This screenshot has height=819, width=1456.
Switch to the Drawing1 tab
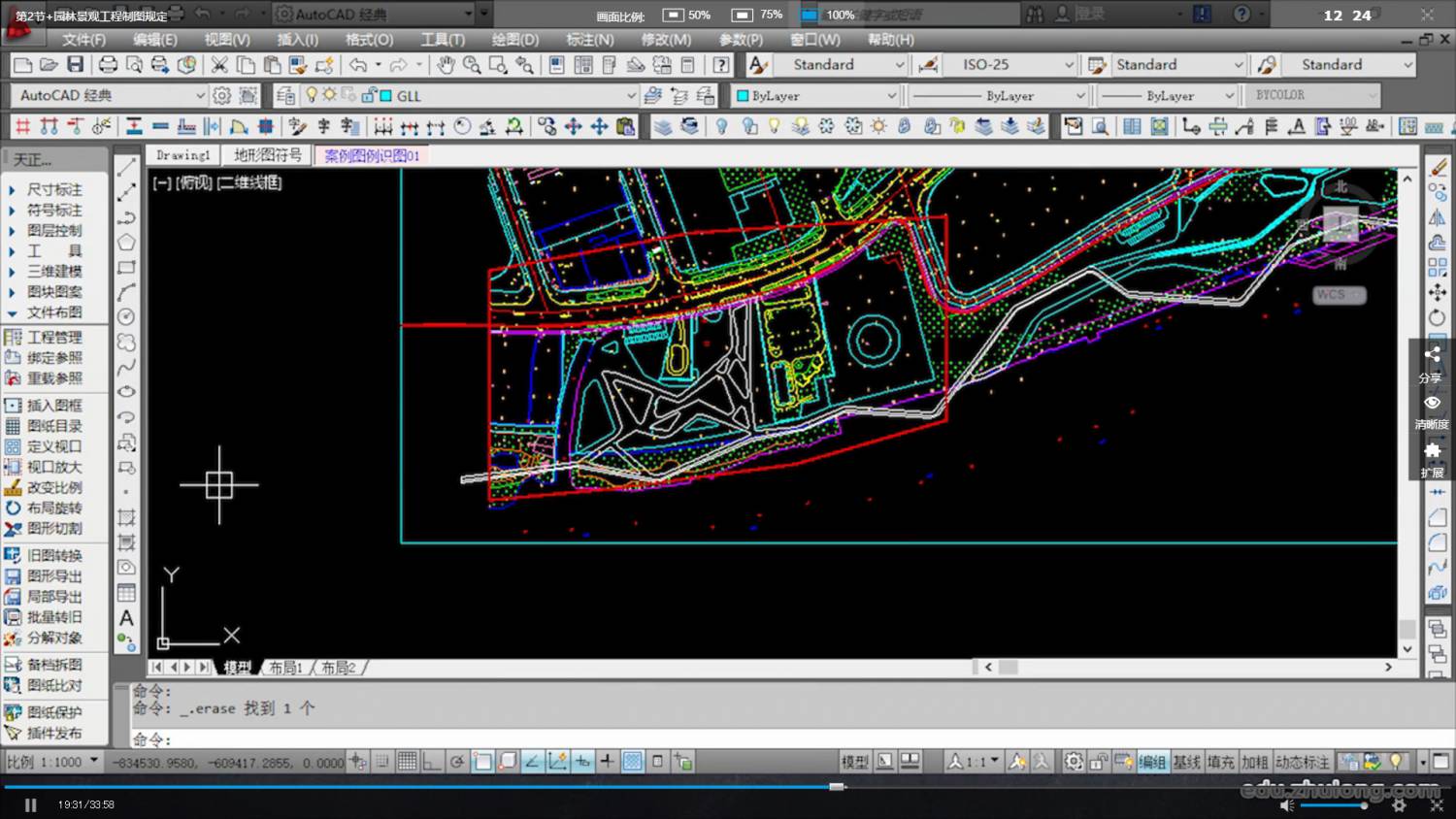183,155
